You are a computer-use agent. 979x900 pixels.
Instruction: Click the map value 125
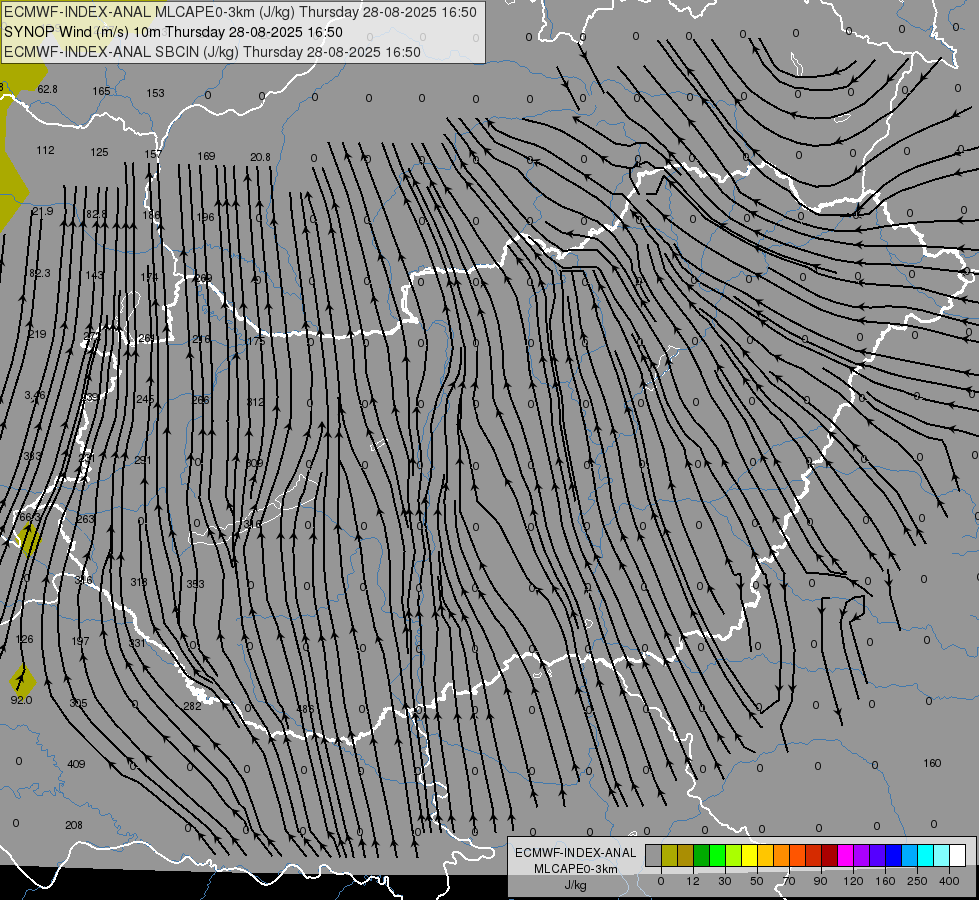click(99, 152)
